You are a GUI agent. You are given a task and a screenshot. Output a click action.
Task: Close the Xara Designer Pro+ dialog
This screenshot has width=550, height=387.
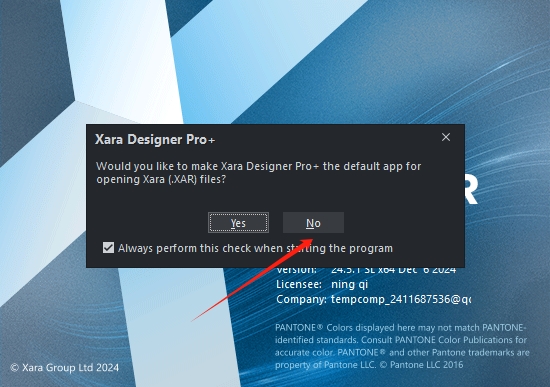tap(446, 137)
